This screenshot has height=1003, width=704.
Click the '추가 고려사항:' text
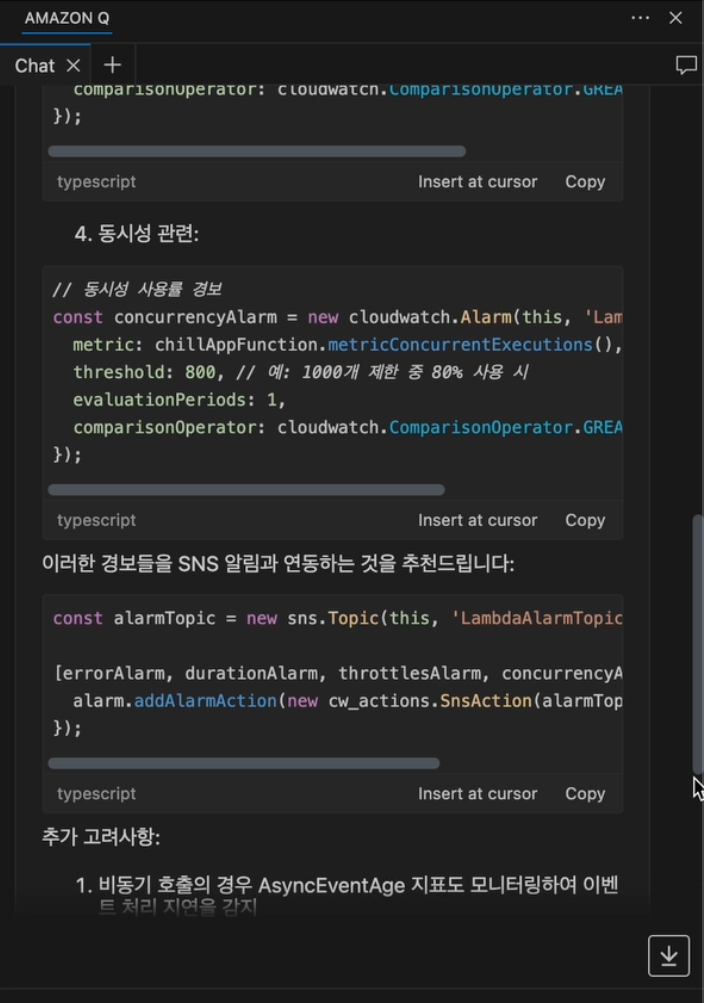point(101,837)
